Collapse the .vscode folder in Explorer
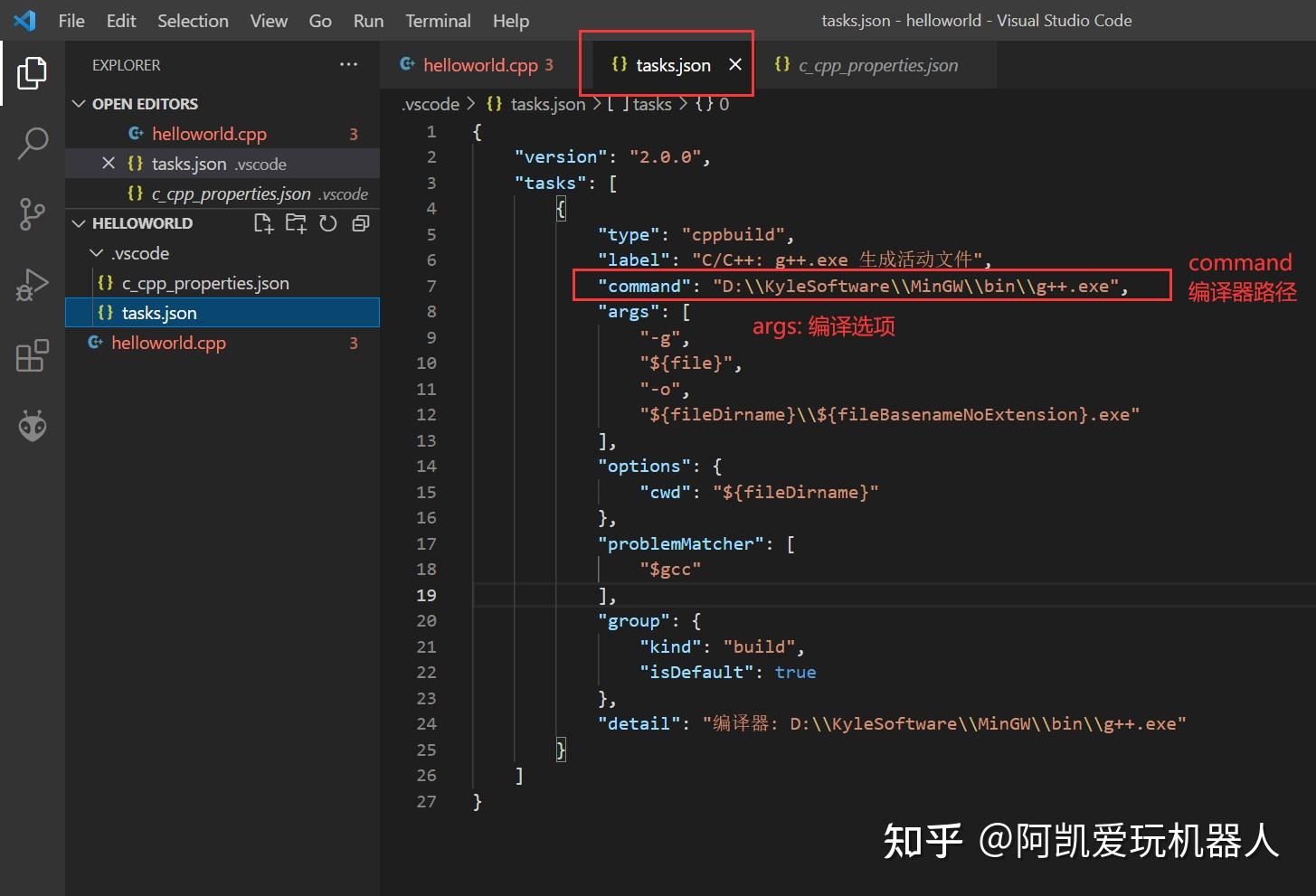This screenshot has height=896, width=1316. pyautogui.click(x=98, y=253)
